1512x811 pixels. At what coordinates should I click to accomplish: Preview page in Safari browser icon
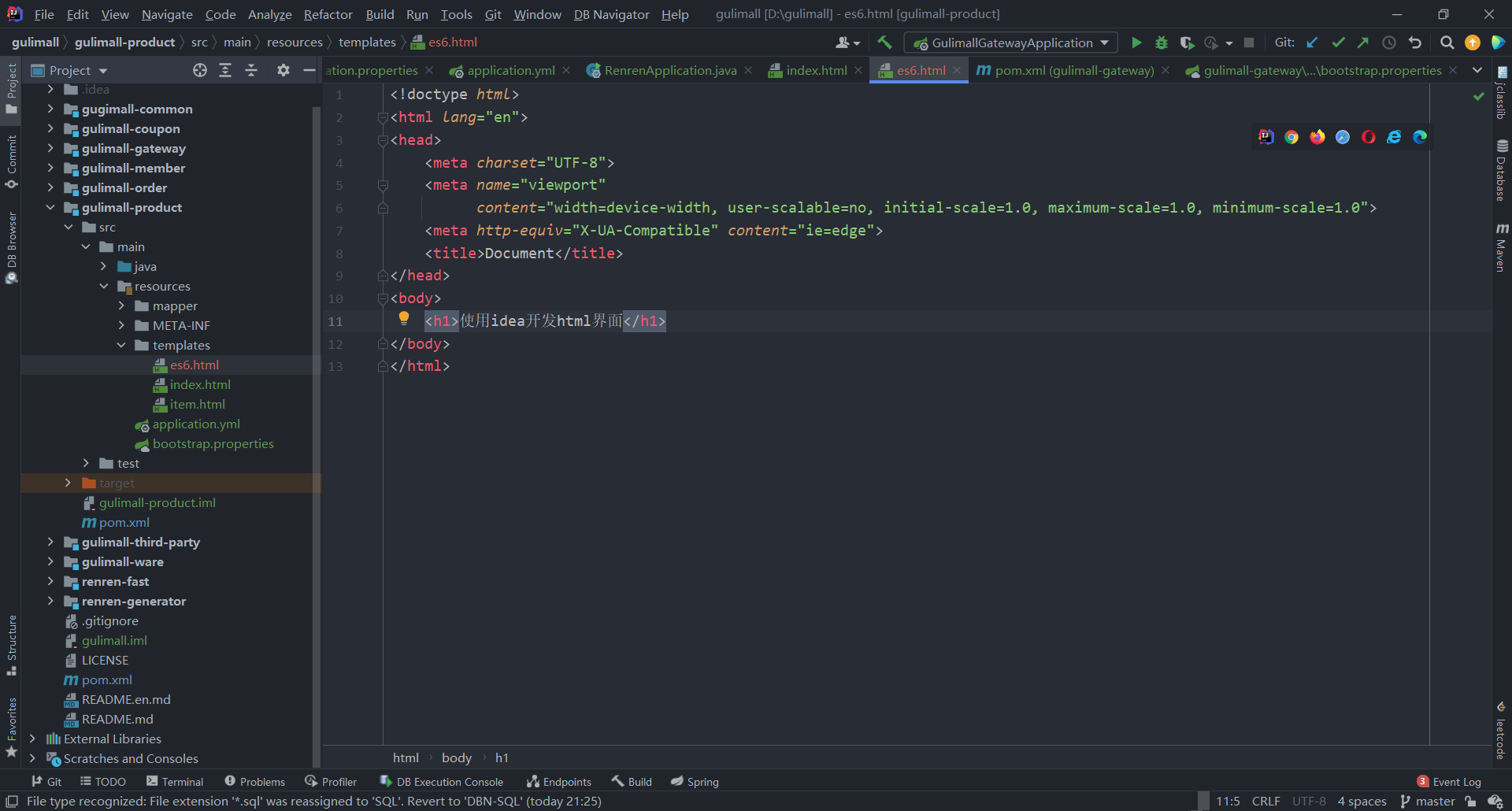(1343, 137)
